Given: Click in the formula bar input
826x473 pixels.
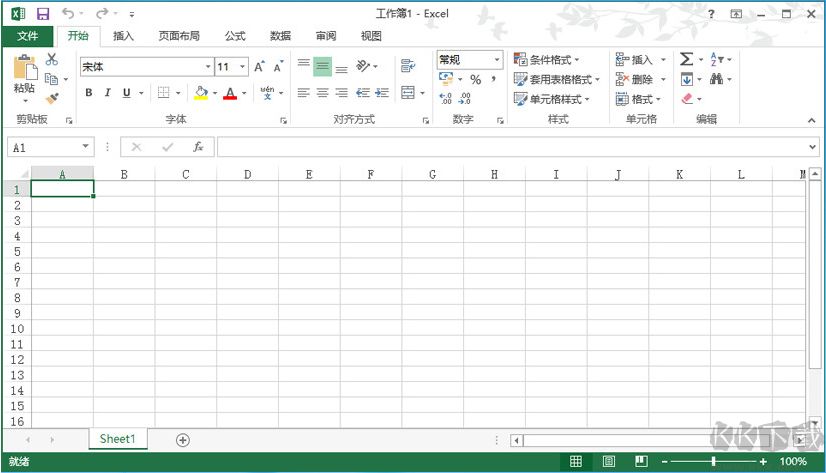Looking at the screenshot, I should [512, 147].
